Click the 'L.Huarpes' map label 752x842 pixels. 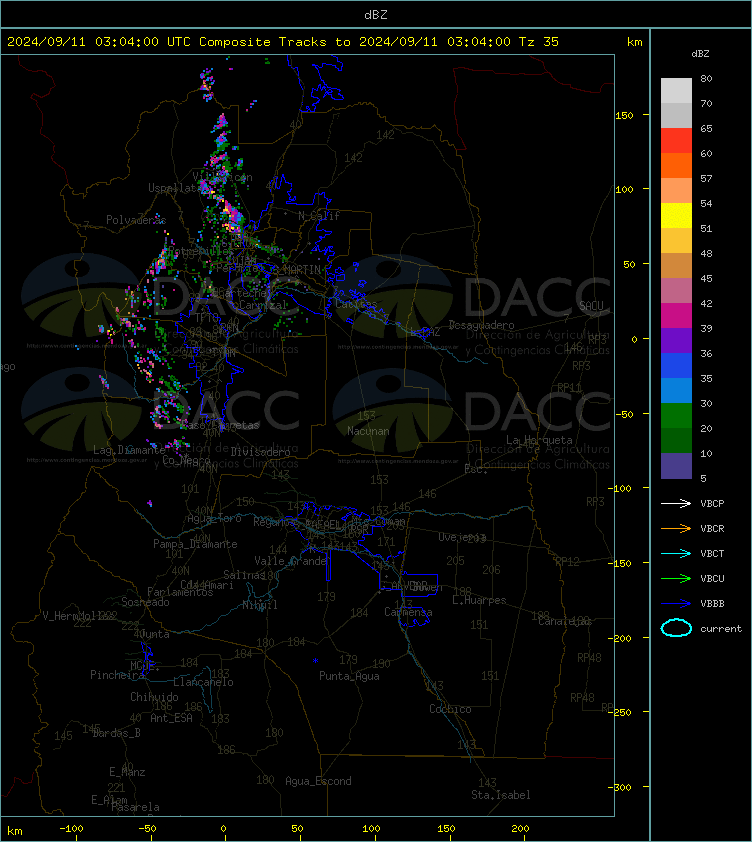479,600
